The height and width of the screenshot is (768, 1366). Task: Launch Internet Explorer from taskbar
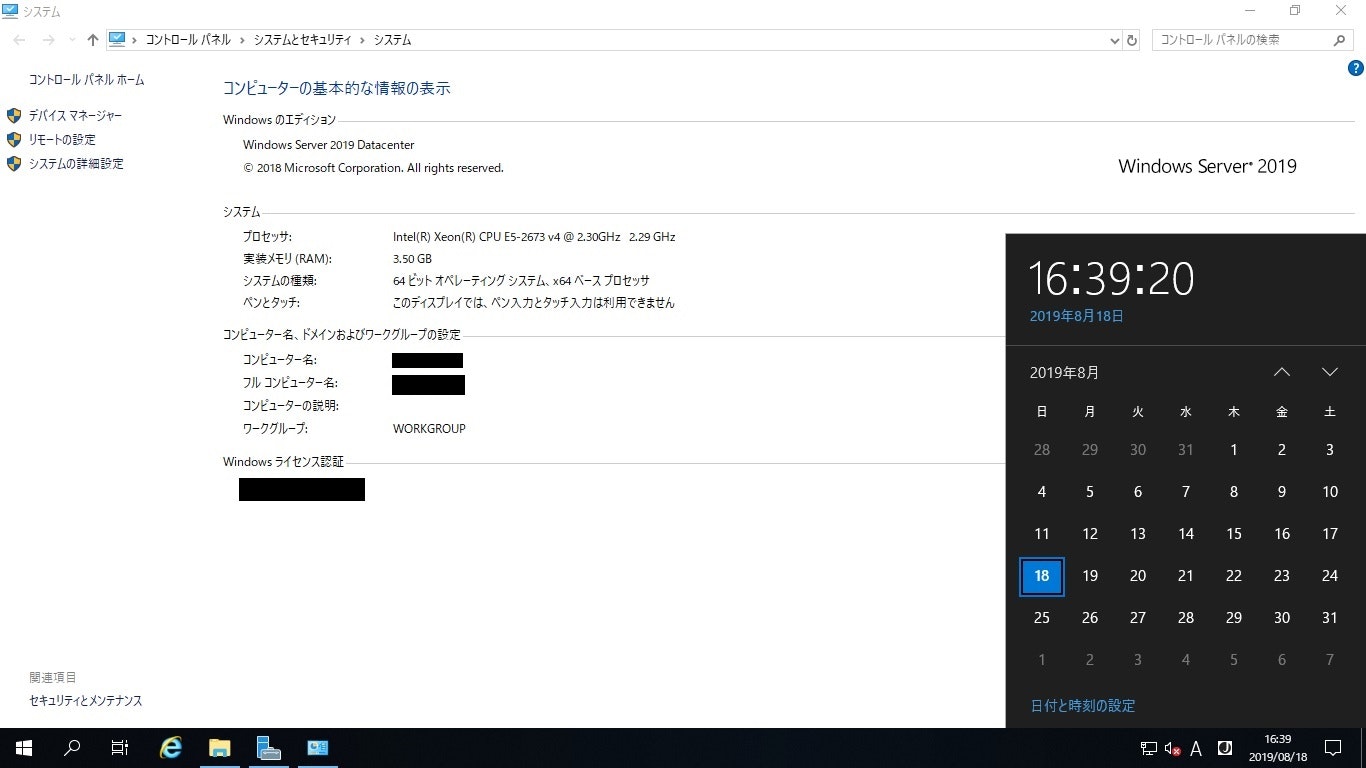click(172, 748)
